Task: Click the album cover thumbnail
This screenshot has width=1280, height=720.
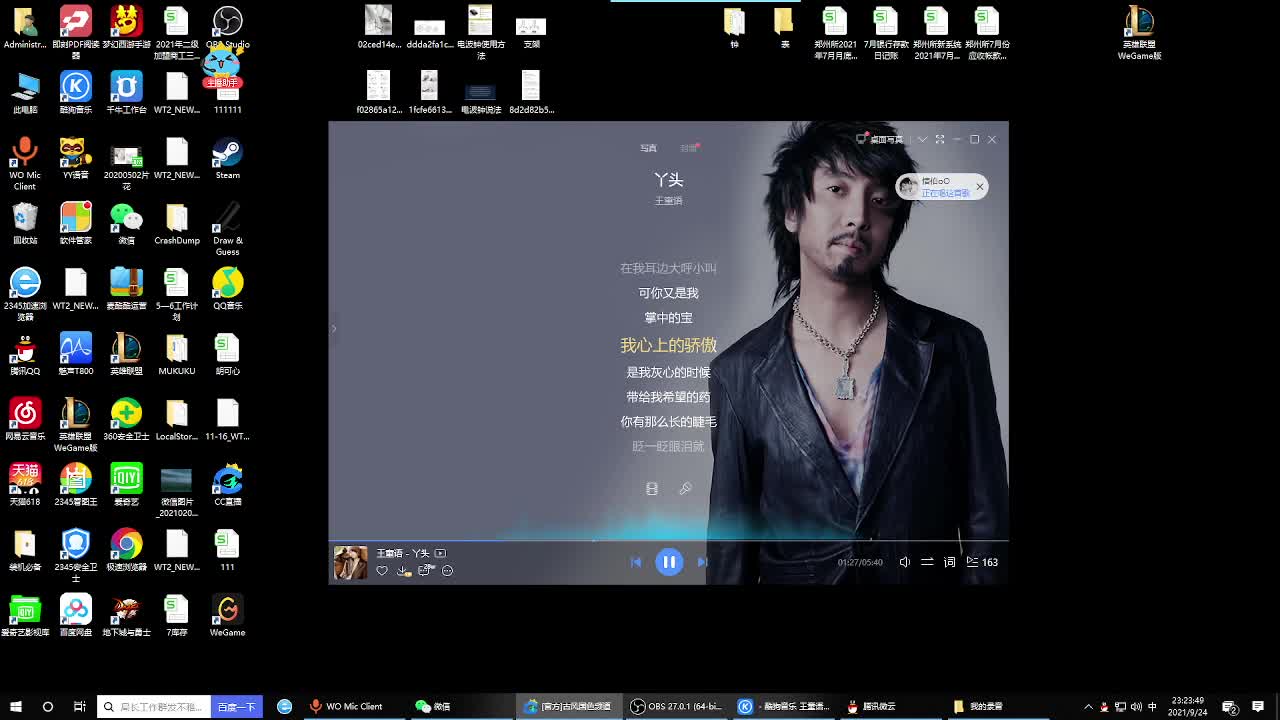Action: pos(350,562)
